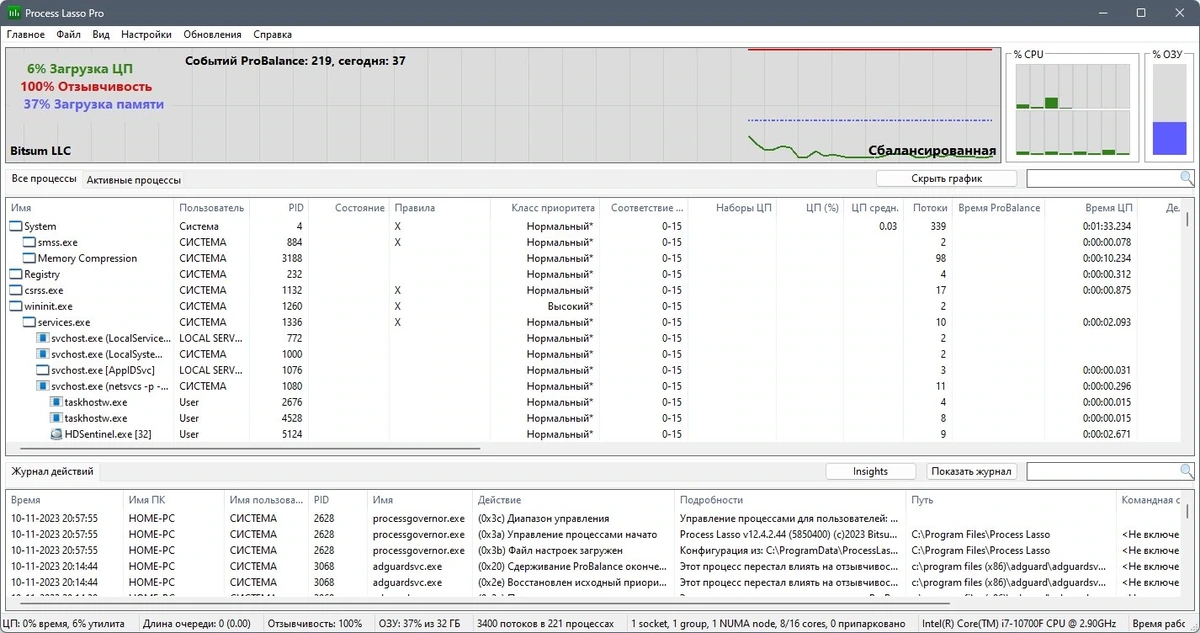The height and width of the screenshot is (633, 1200).
Task: Click the services.exe process icon
Action: click(x=29, y=323)
